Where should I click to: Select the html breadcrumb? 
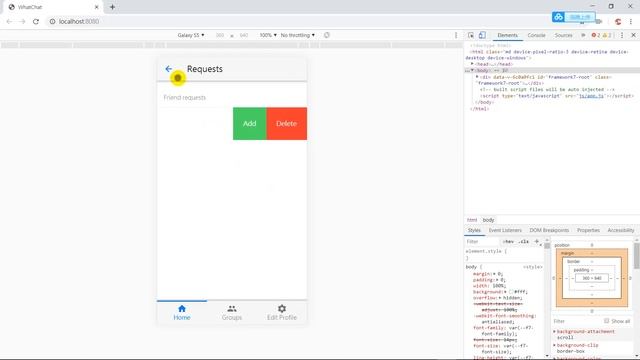tap(472, 220)
